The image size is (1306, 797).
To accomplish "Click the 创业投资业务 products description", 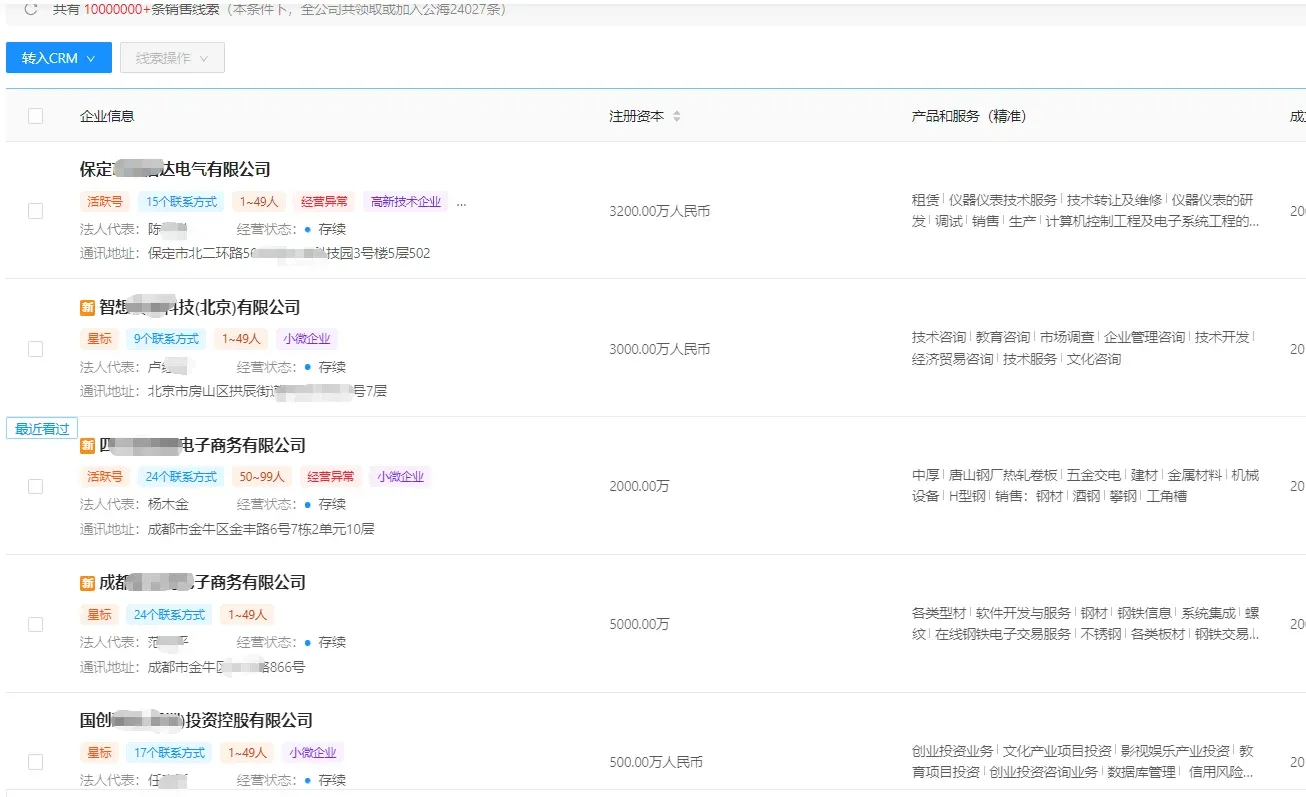I will [1083, 762].
